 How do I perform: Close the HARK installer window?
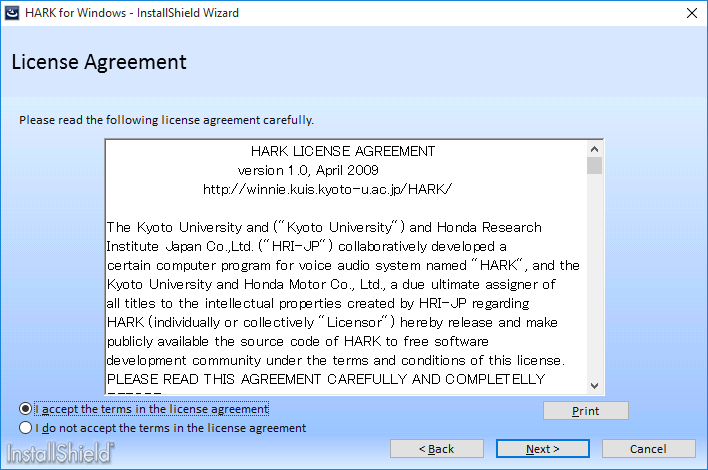pyautogui.click(x=690, y=13)
